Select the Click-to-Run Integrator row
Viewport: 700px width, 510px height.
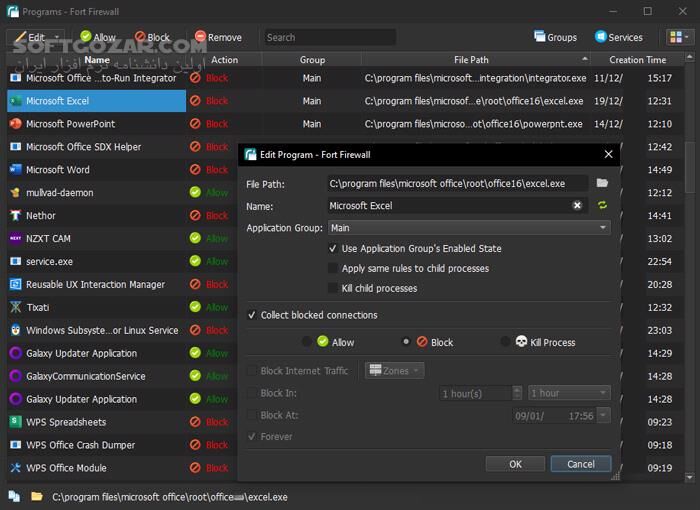coord(345,78)
